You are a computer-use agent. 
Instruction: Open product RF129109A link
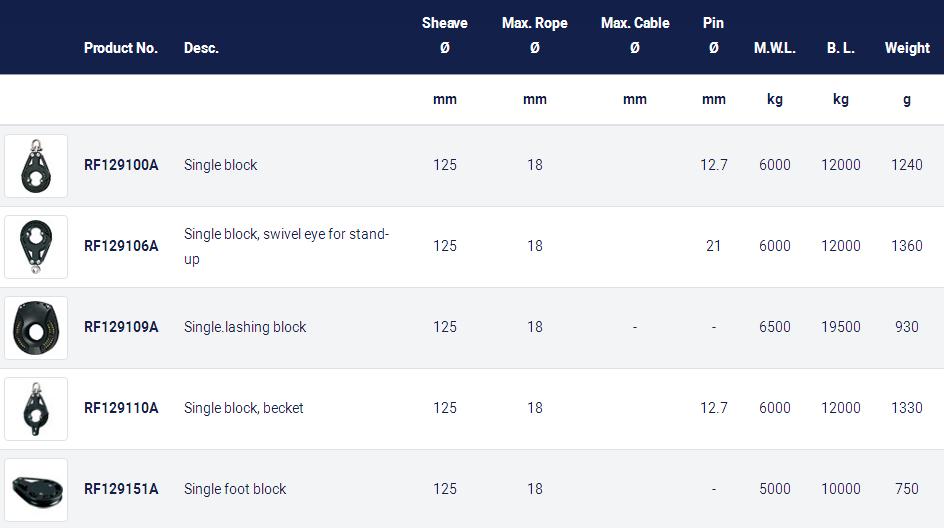[121, 327]
